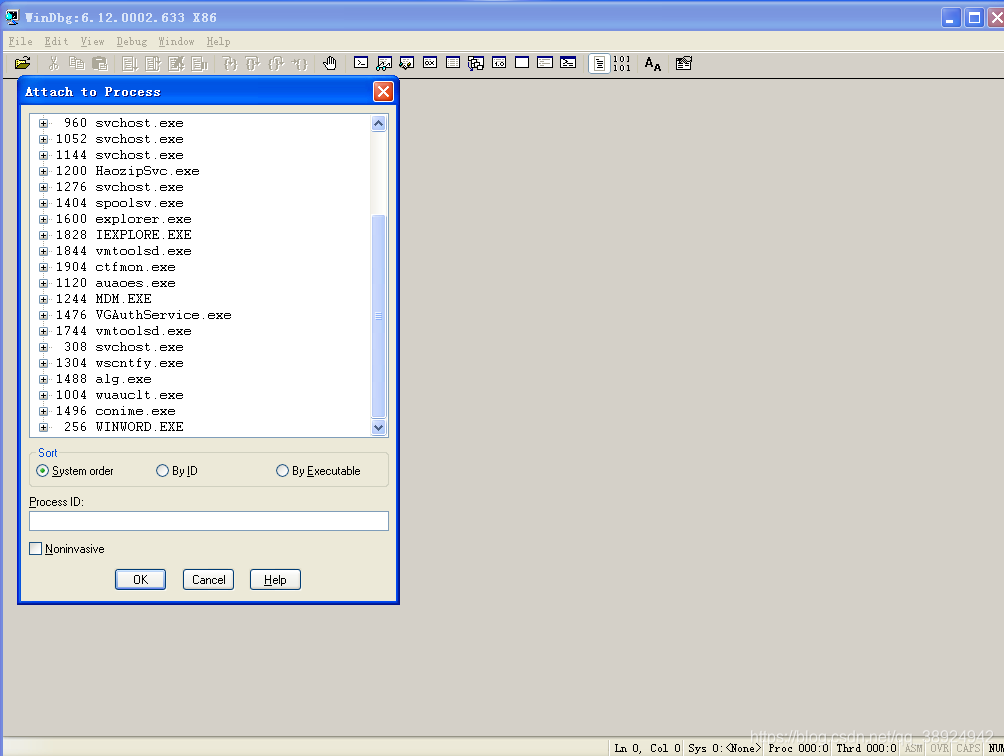The image size is (1004, 756).
Task: Open the Help menu
Action: click(x=218, y=41)
